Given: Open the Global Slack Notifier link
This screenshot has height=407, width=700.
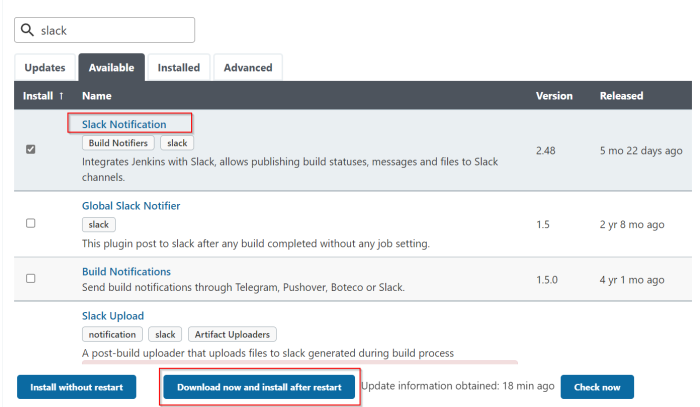Looking at the screenshot, I should point(131,206).
